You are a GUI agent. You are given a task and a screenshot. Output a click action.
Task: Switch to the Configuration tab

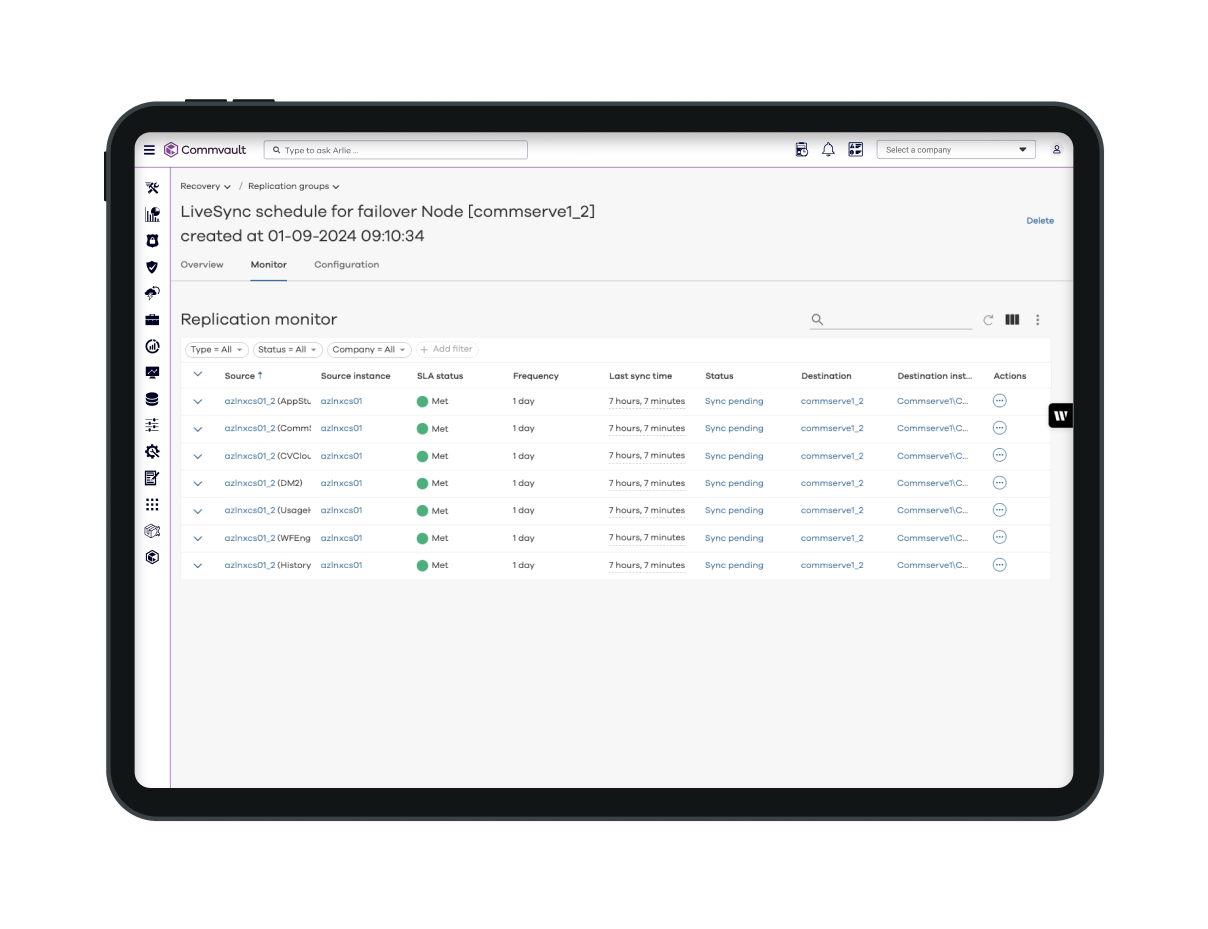coord(346,265)
